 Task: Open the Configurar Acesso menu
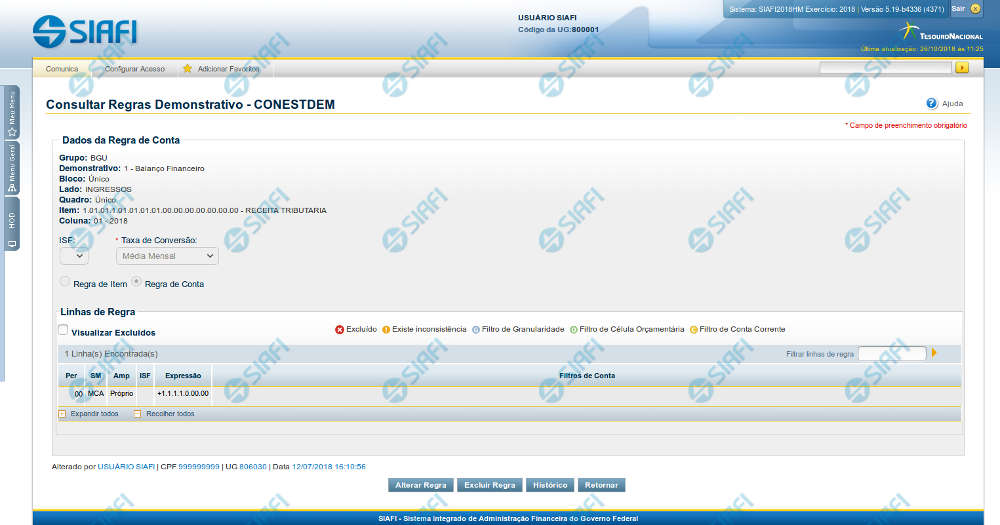click(135, 69)
